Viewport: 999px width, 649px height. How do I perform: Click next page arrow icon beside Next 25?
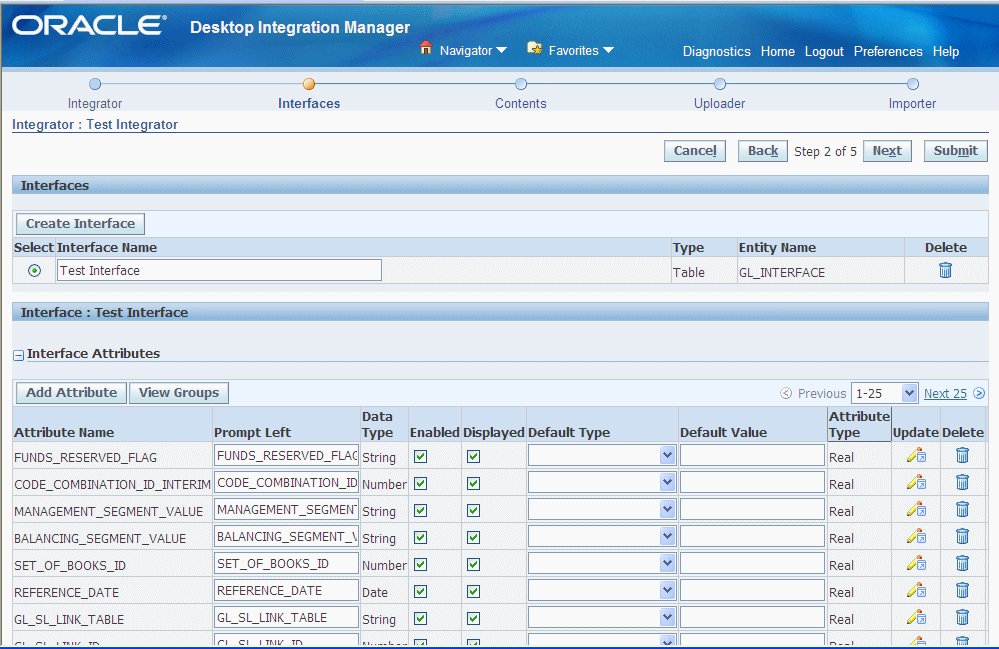pyautogui.click(x=979, y=394)
